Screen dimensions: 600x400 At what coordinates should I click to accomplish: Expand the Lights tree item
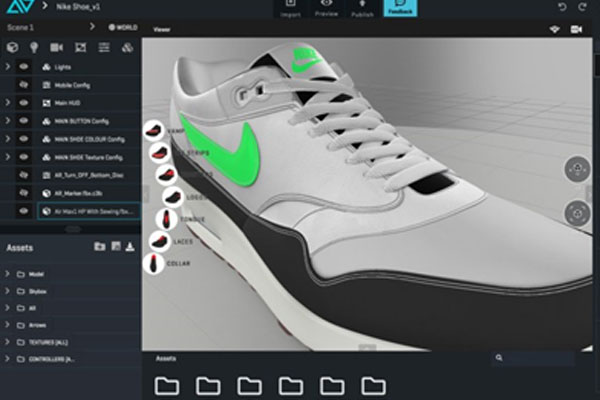coord(8,66)
